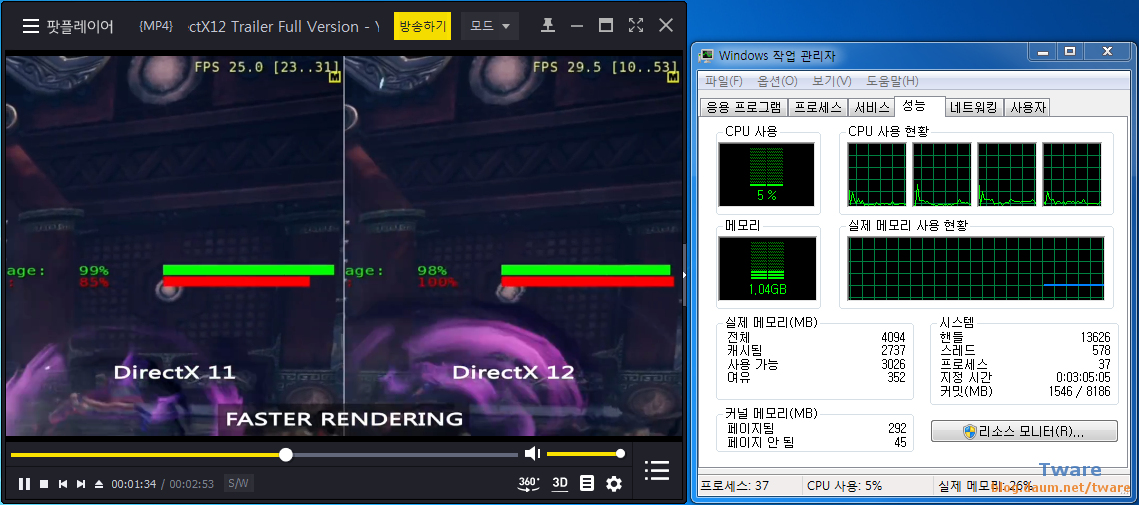Image resolution: width=1139 pixels, height=505 pixels.
Task: Show the playlist panel
Action: (657, 470)
